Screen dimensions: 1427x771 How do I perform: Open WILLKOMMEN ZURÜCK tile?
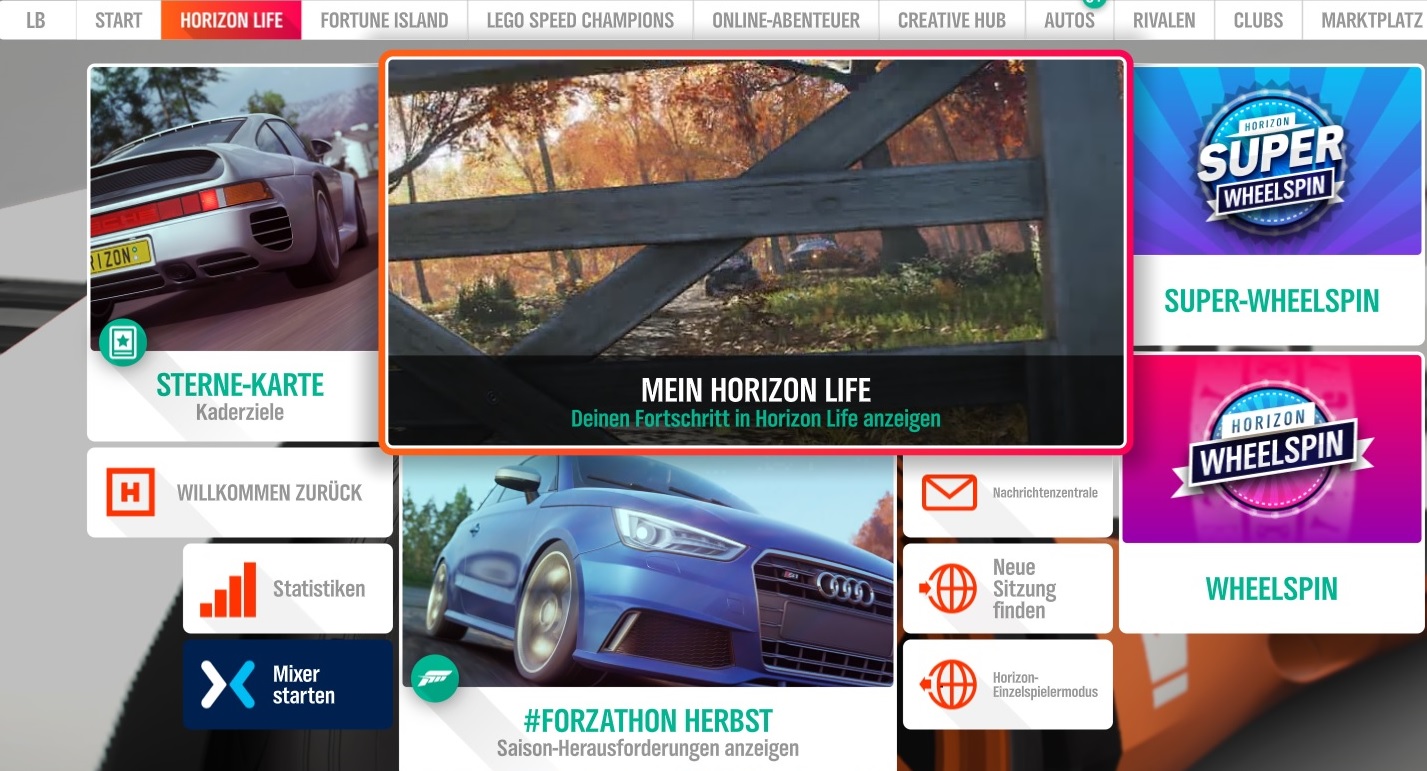pyautogui.click(x=240, y=492)
